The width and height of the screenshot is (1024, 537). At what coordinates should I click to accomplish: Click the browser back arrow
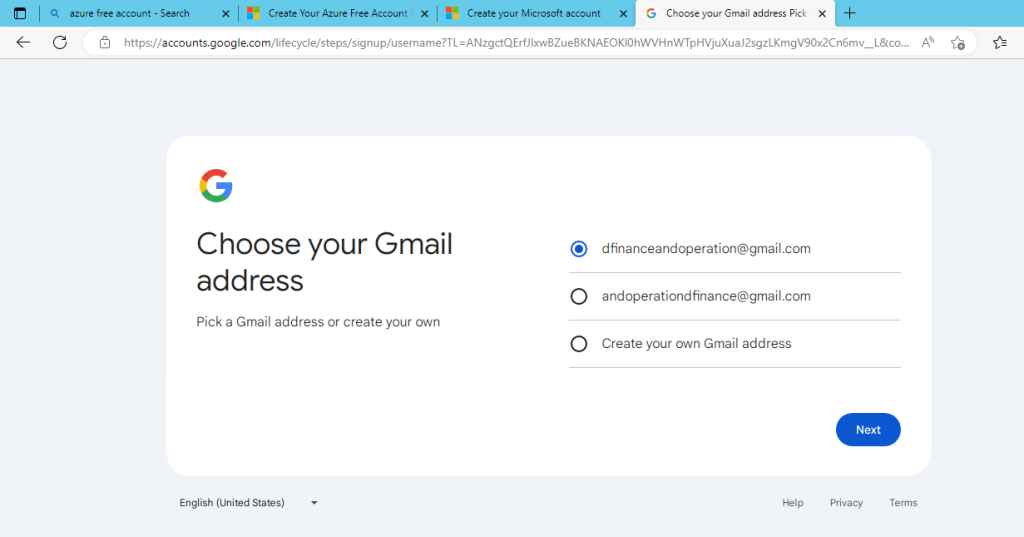pos(23,42)
